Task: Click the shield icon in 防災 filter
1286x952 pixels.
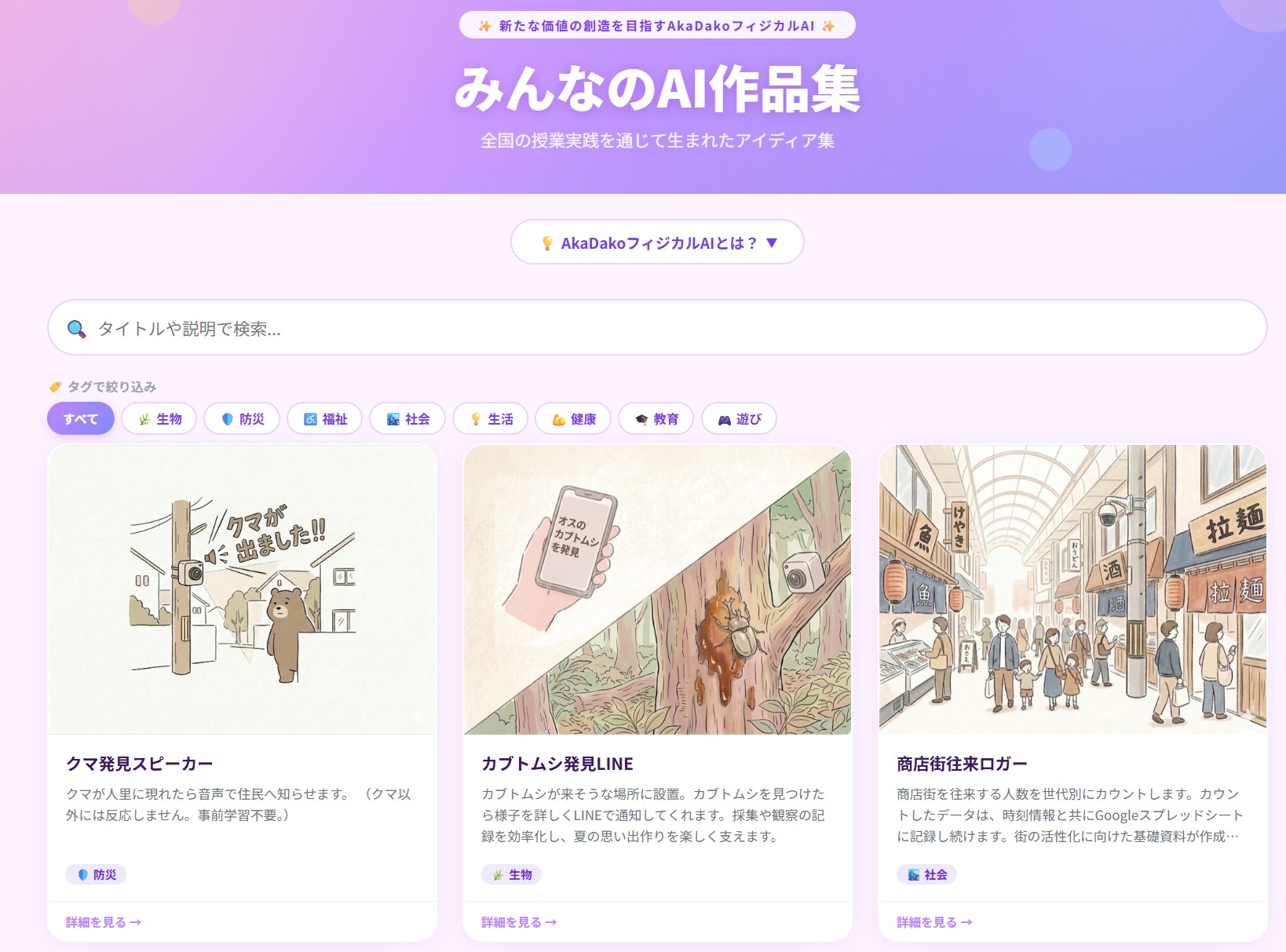Action: click(x=228, y=419)
